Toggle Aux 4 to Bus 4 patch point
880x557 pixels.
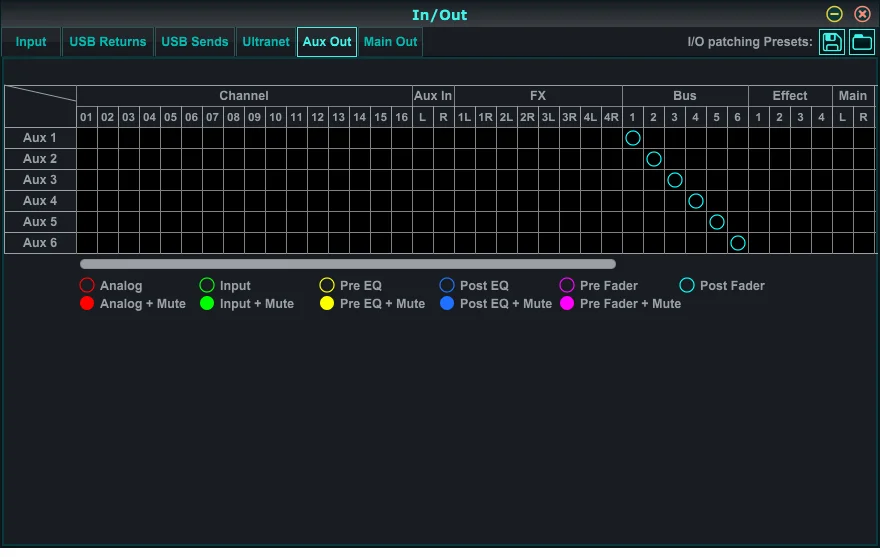point(696,201)
